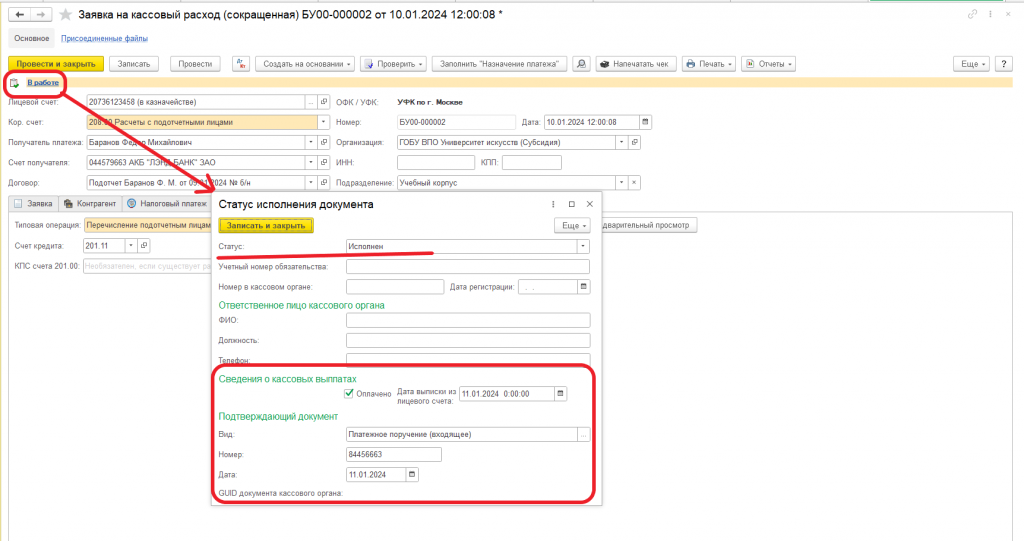Open calendar for Дата регистрации field
The image size is (1024, 541).
[584, 287]
